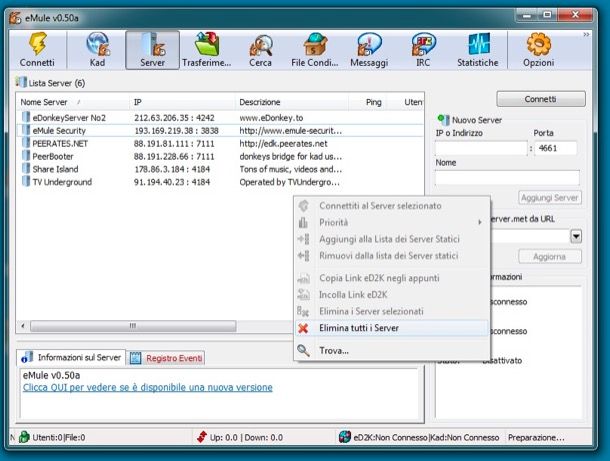Click the 'Operated by TVUndergro...' description
This screenshot has height=461, width=610.
coord(289,182)
